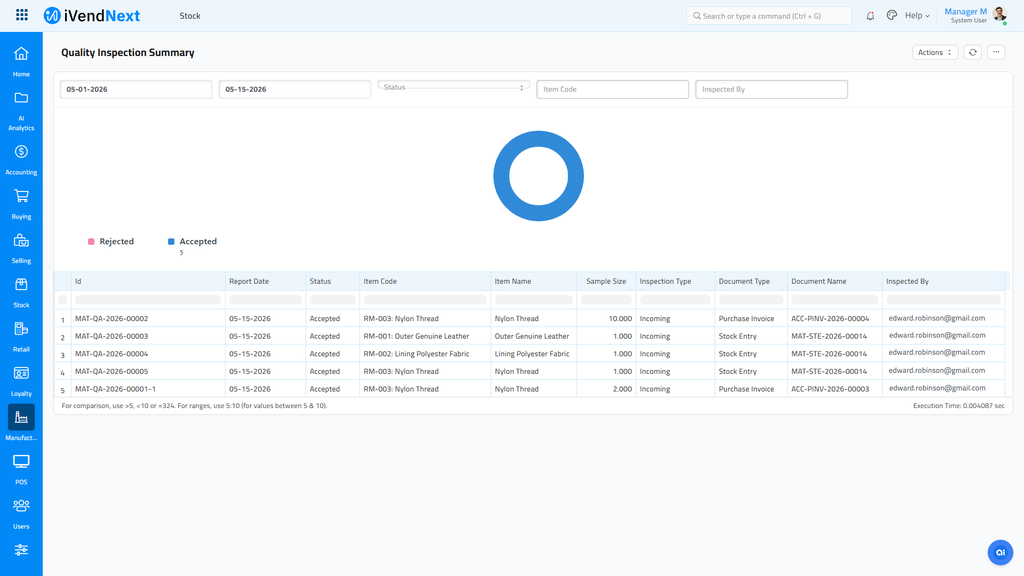1024x576 pixels.
Task: Click the theme palette icon
Action: (891, 16)
